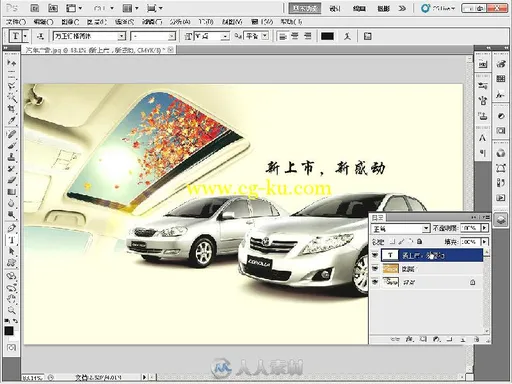
Task: Hide the background layer eye icon
Action: point(375,282)
